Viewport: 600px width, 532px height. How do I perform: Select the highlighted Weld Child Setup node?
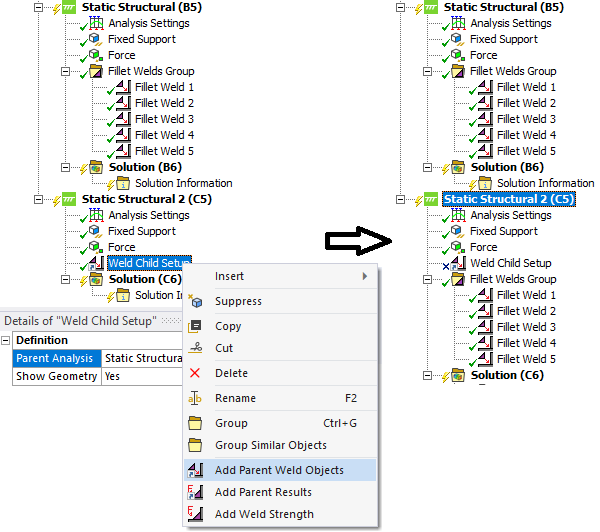pyautogui.click(x=149, y=263)
